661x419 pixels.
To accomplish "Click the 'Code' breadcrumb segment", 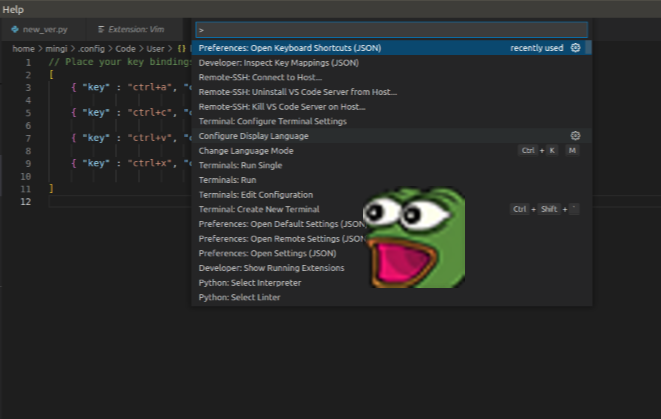I will tap(125, 49).
